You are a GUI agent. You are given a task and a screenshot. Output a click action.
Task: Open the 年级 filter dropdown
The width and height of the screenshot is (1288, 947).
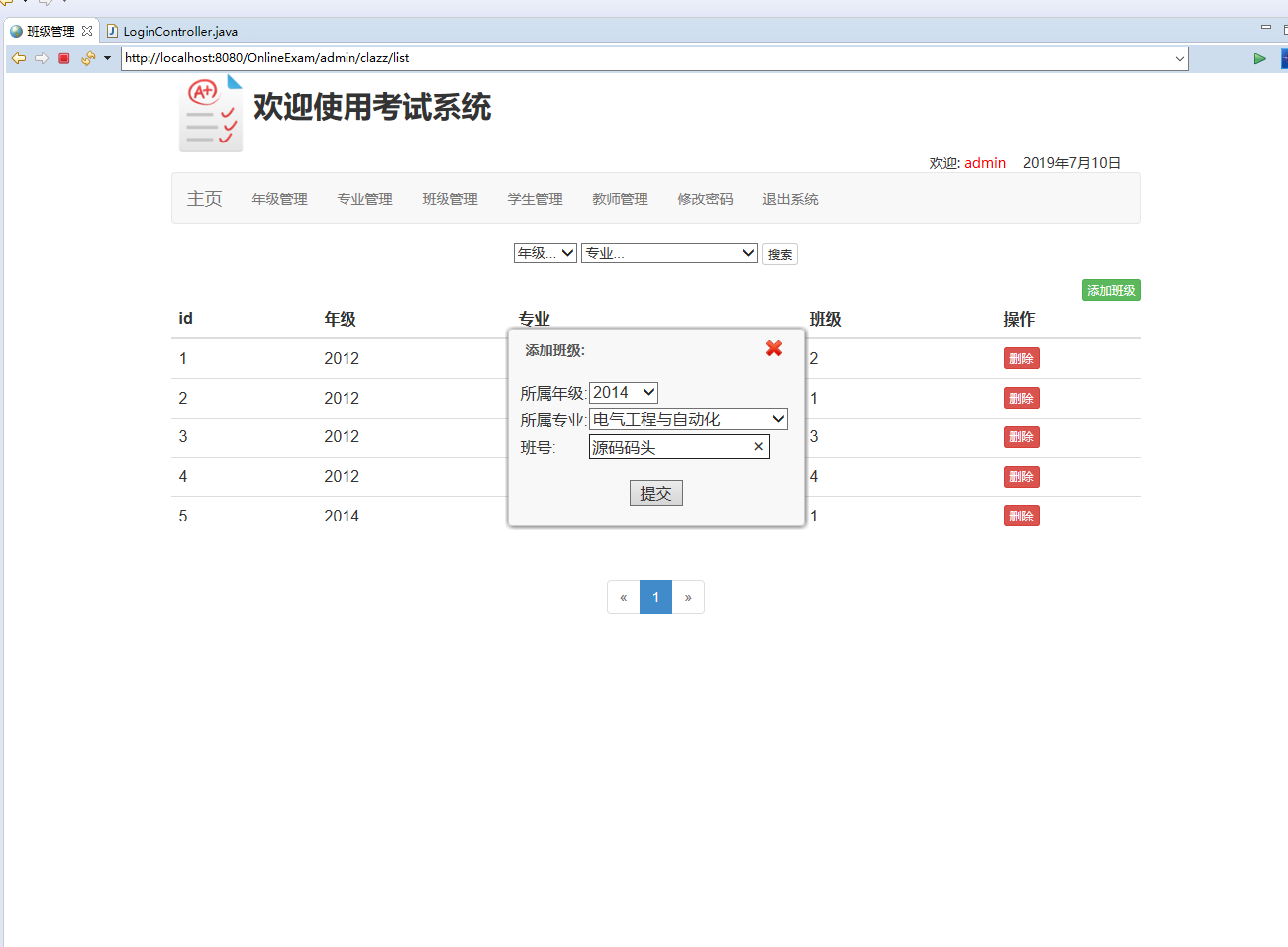pyautogui.click(x=545, y=253)
